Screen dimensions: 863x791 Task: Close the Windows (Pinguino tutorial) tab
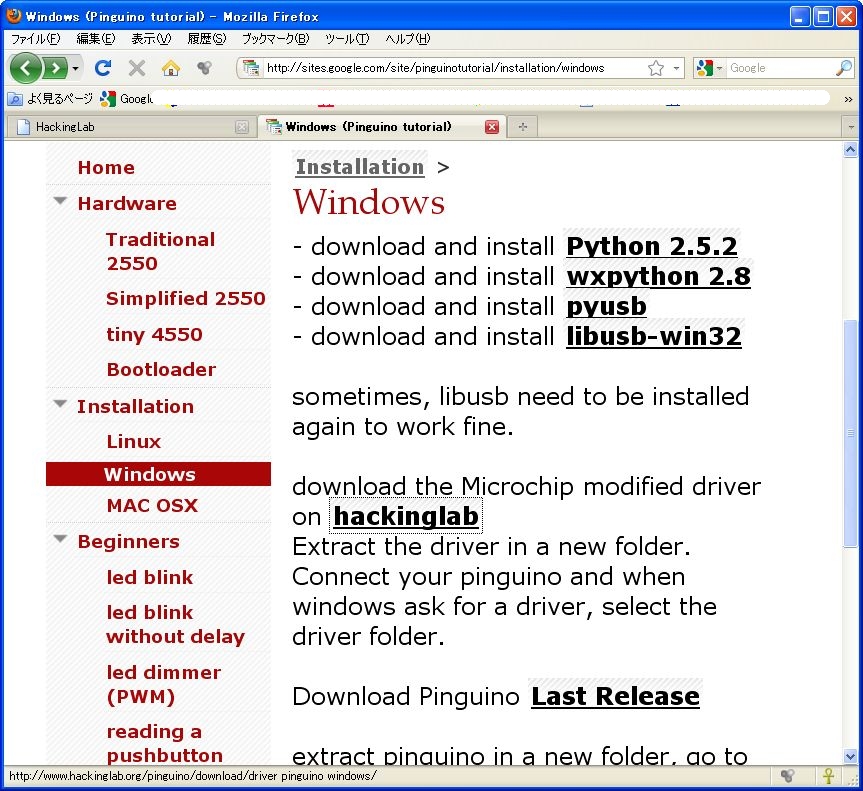[492, 127]
